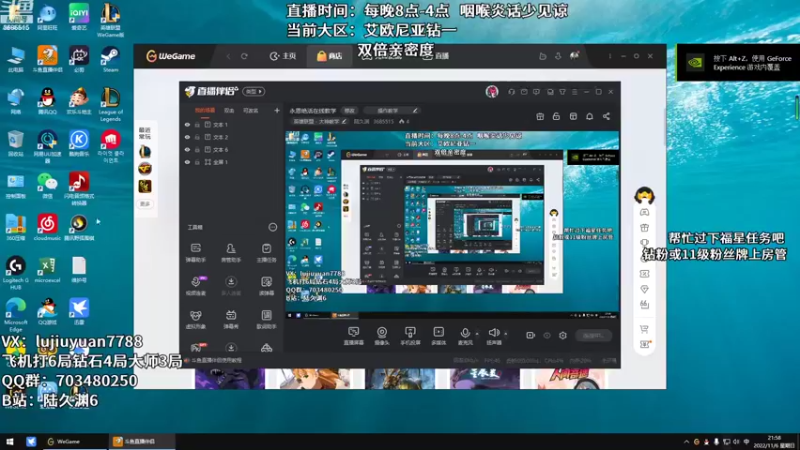Open the 虚拟形象 tool
The image size is (800, 450).
point(195,319)
